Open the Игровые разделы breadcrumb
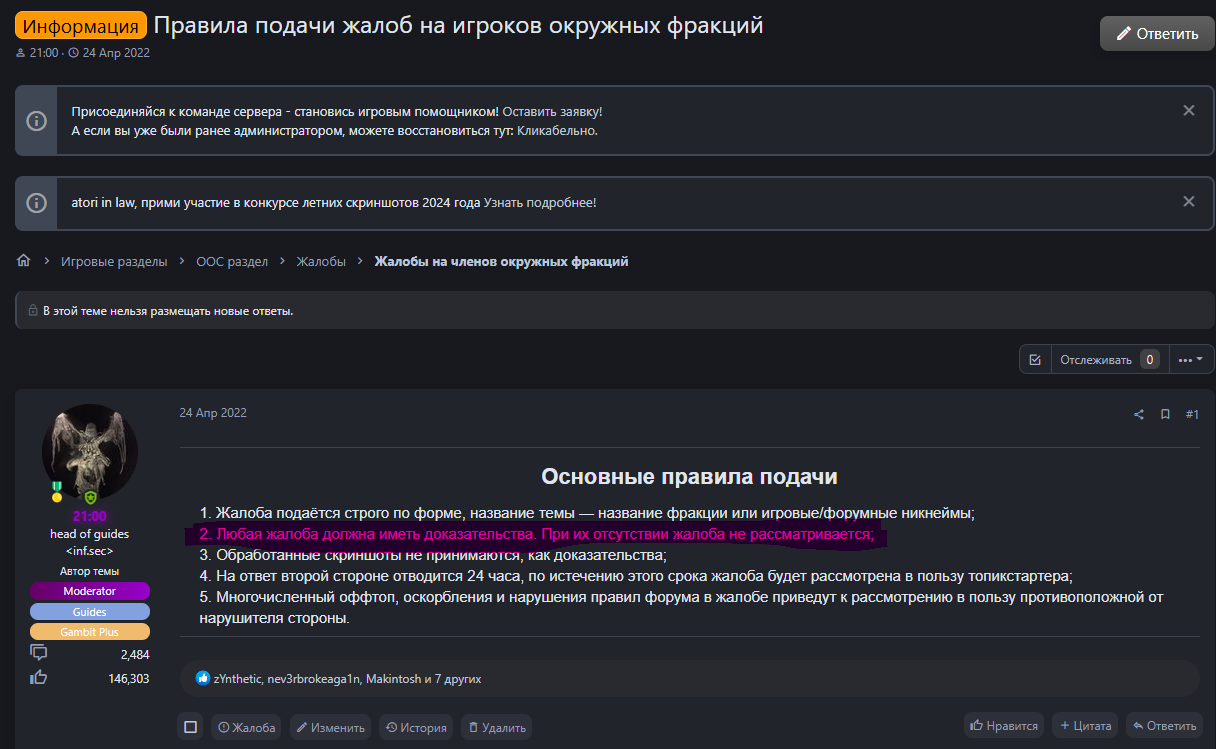Viewport: 1216px width, 749px height. [x=114, y=262]
